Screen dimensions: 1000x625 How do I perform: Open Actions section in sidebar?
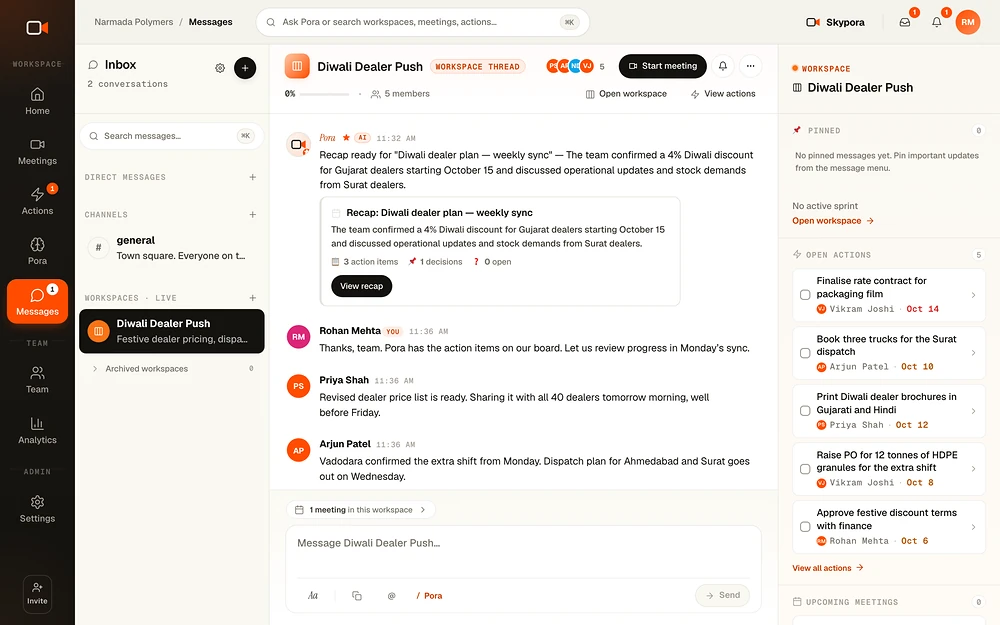click(x=37, y=201)
